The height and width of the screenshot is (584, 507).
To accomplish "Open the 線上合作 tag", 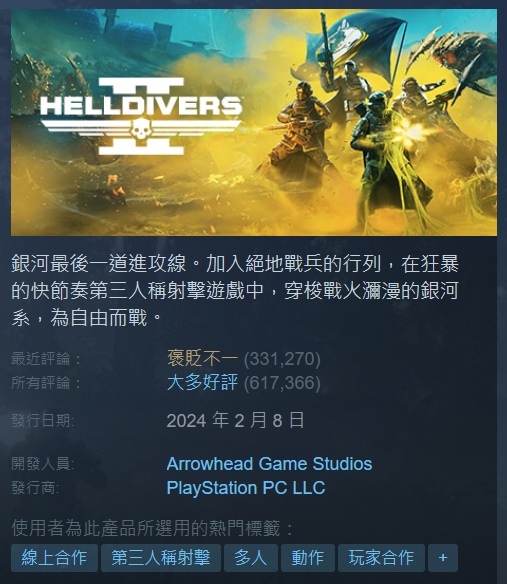I will (54, 558).
